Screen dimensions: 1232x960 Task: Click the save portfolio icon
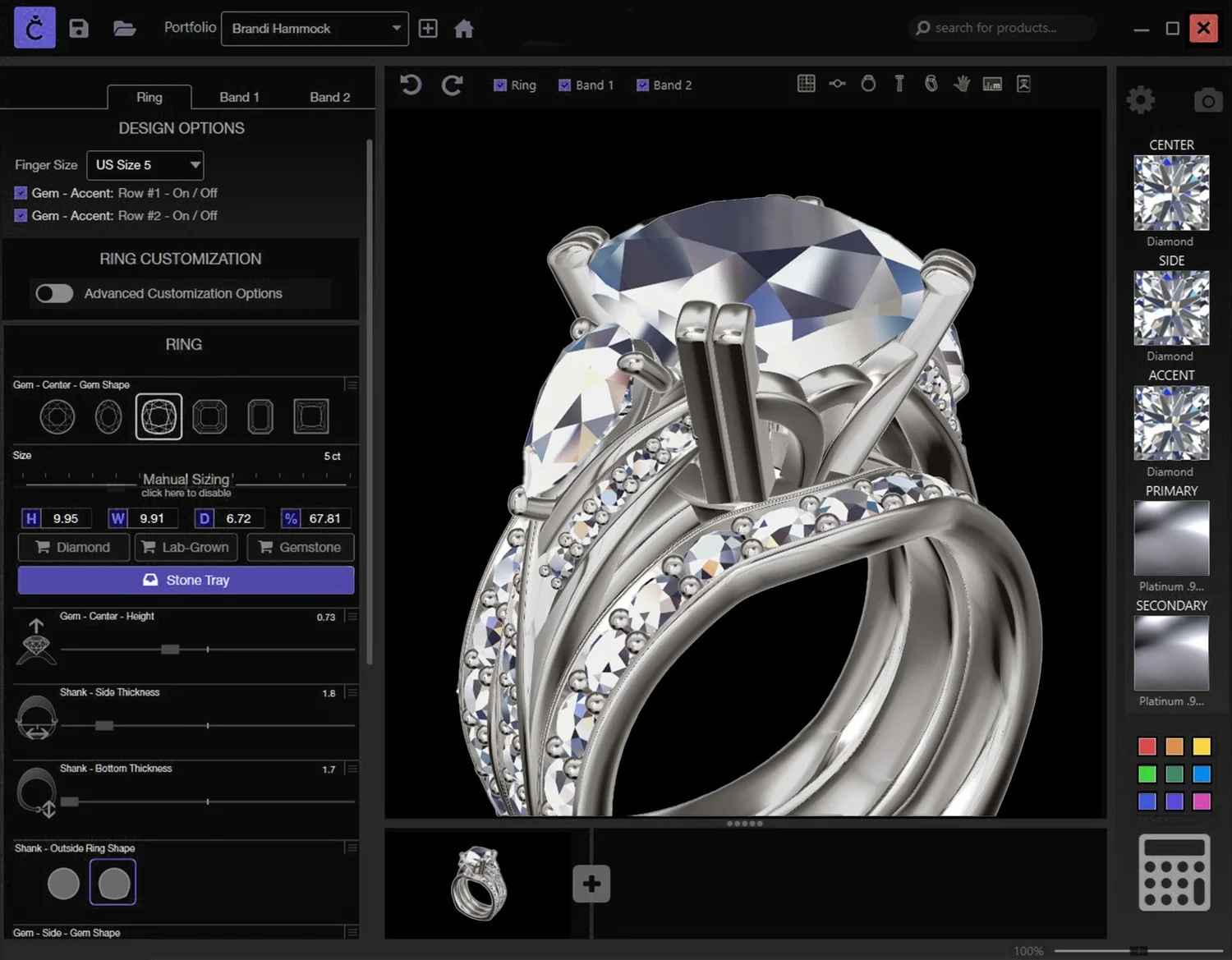point(79,28)
